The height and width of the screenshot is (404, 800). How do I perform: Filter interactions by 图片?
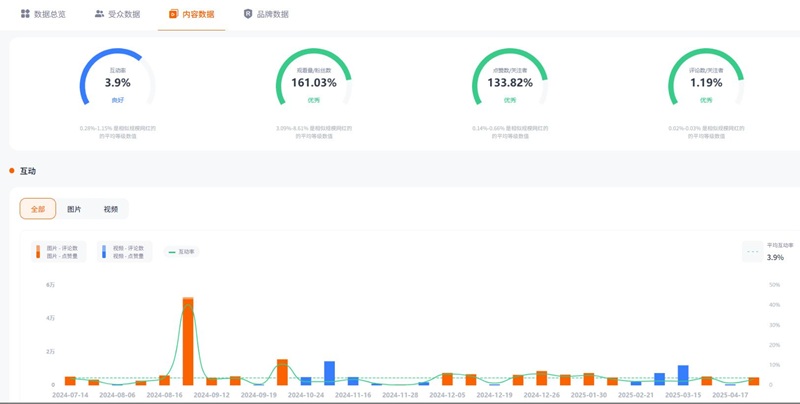point(74,209)
